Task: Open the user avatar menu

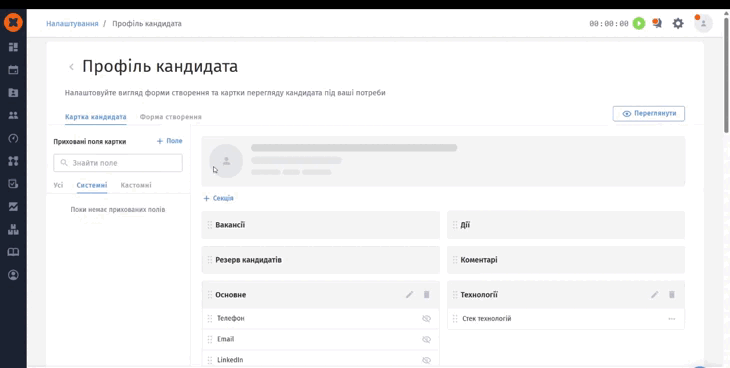Action: pyautogui.click(x=703, y=23)
